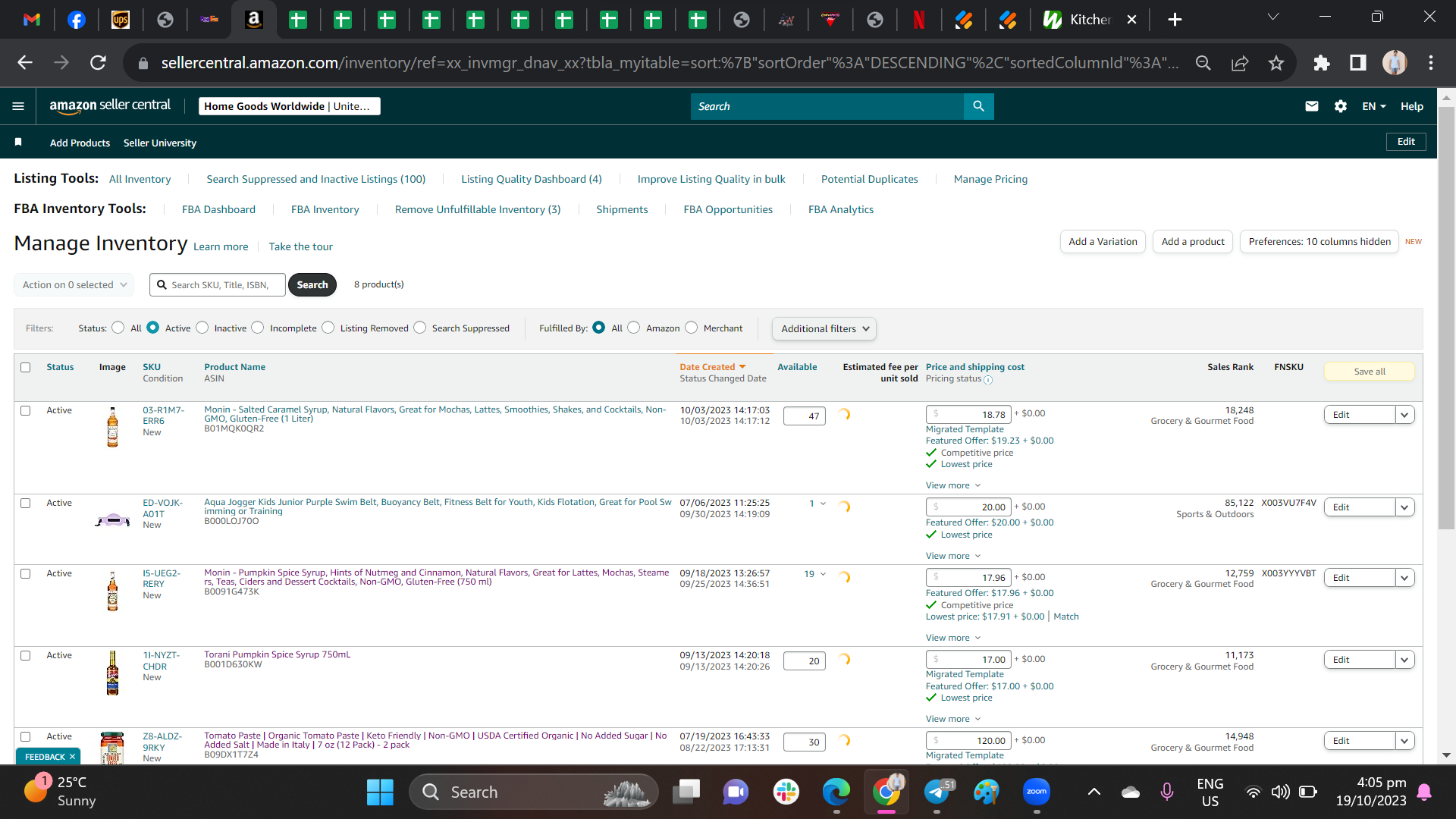The image size is (1456, 819).
Task: Select the All status radio button
Action: pyautogui.click(x=118, y=328)
